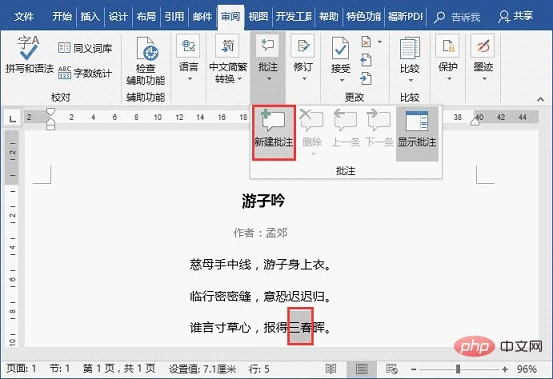The height and width of the screenshot is (379, 553).
Task: Click the line 慈母手中线，游子身上衣。
Action: click(x=261, y=264)
